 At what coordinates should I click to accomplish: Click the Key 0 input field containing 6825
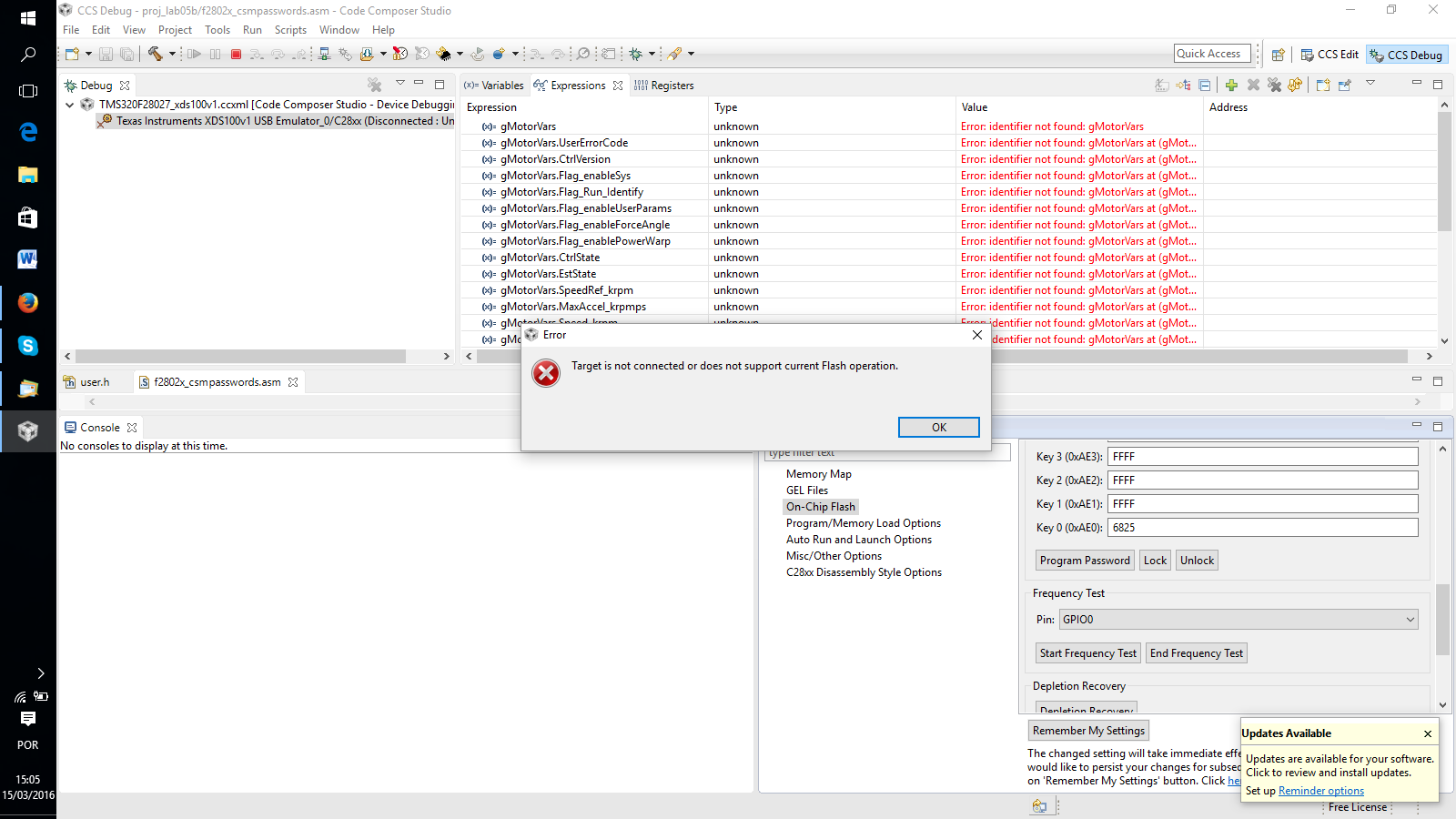tap(1261, 527)
